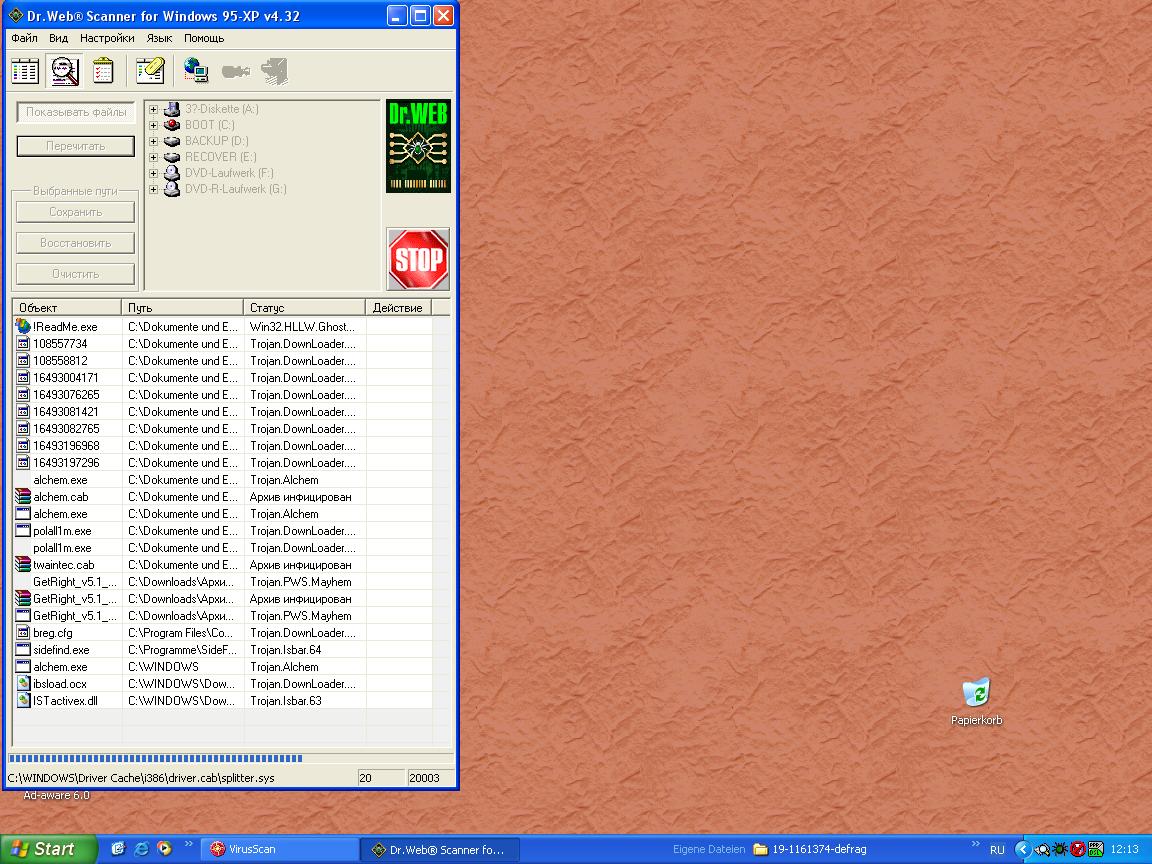1152x864 pixels.
Task: Click the PPP DSL connection tray icon
Action: (1096, 849)
